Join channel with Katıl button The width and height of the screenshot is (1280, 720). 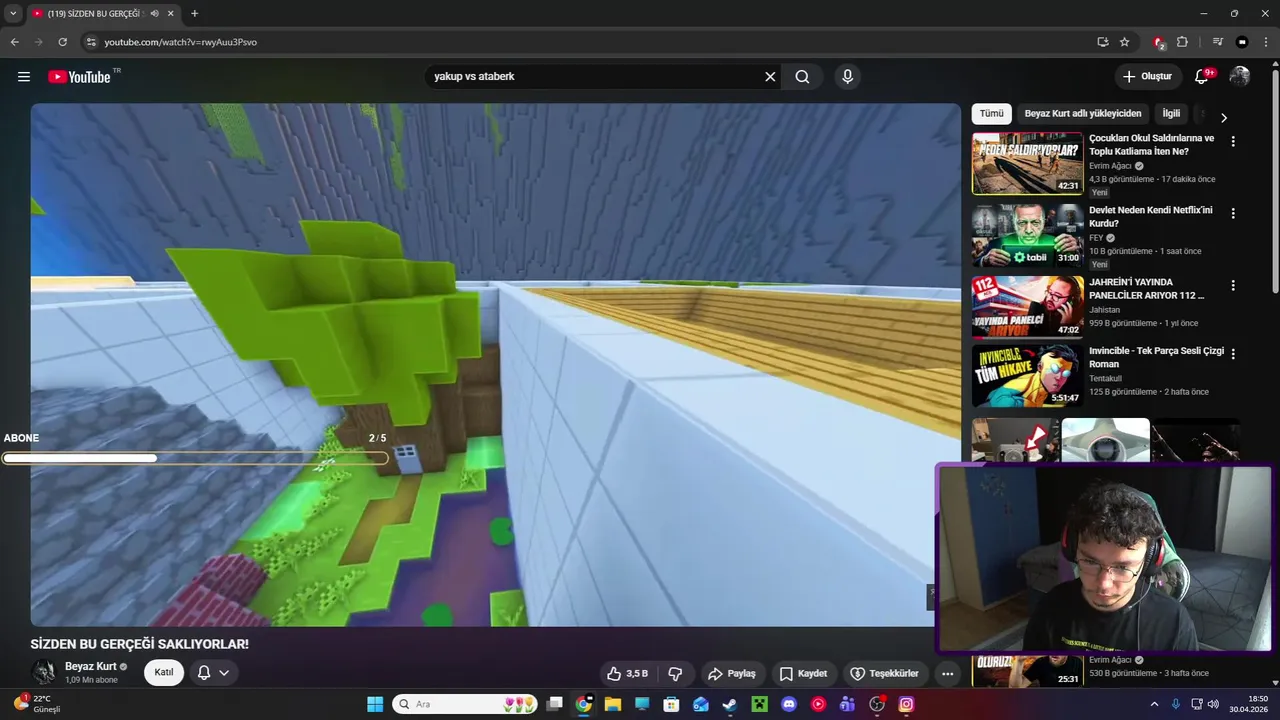164,672
